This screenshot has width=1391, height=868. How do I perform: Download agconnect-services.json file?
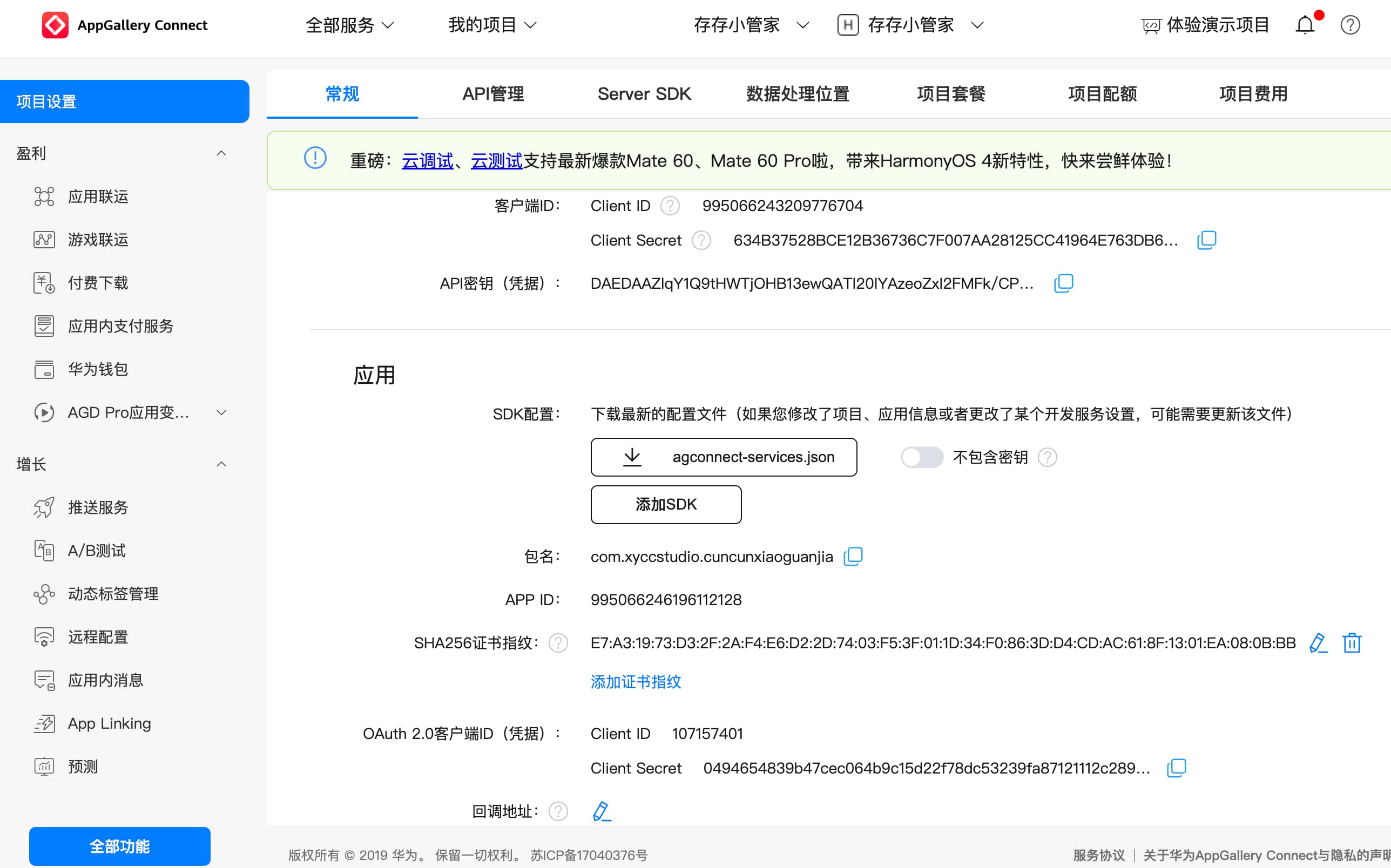(x=724, y=457)
